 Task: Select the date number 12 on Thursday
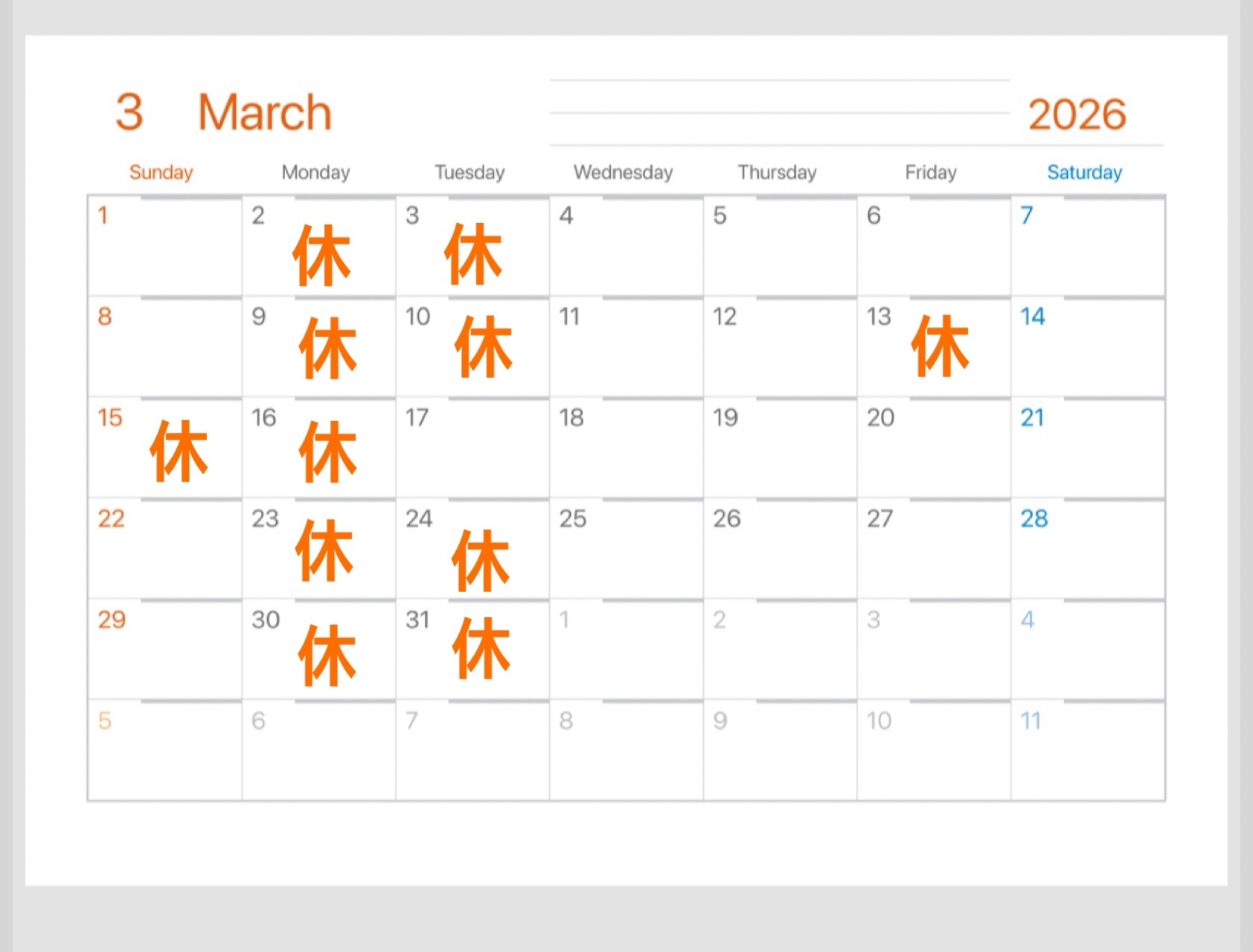[725, 317]
